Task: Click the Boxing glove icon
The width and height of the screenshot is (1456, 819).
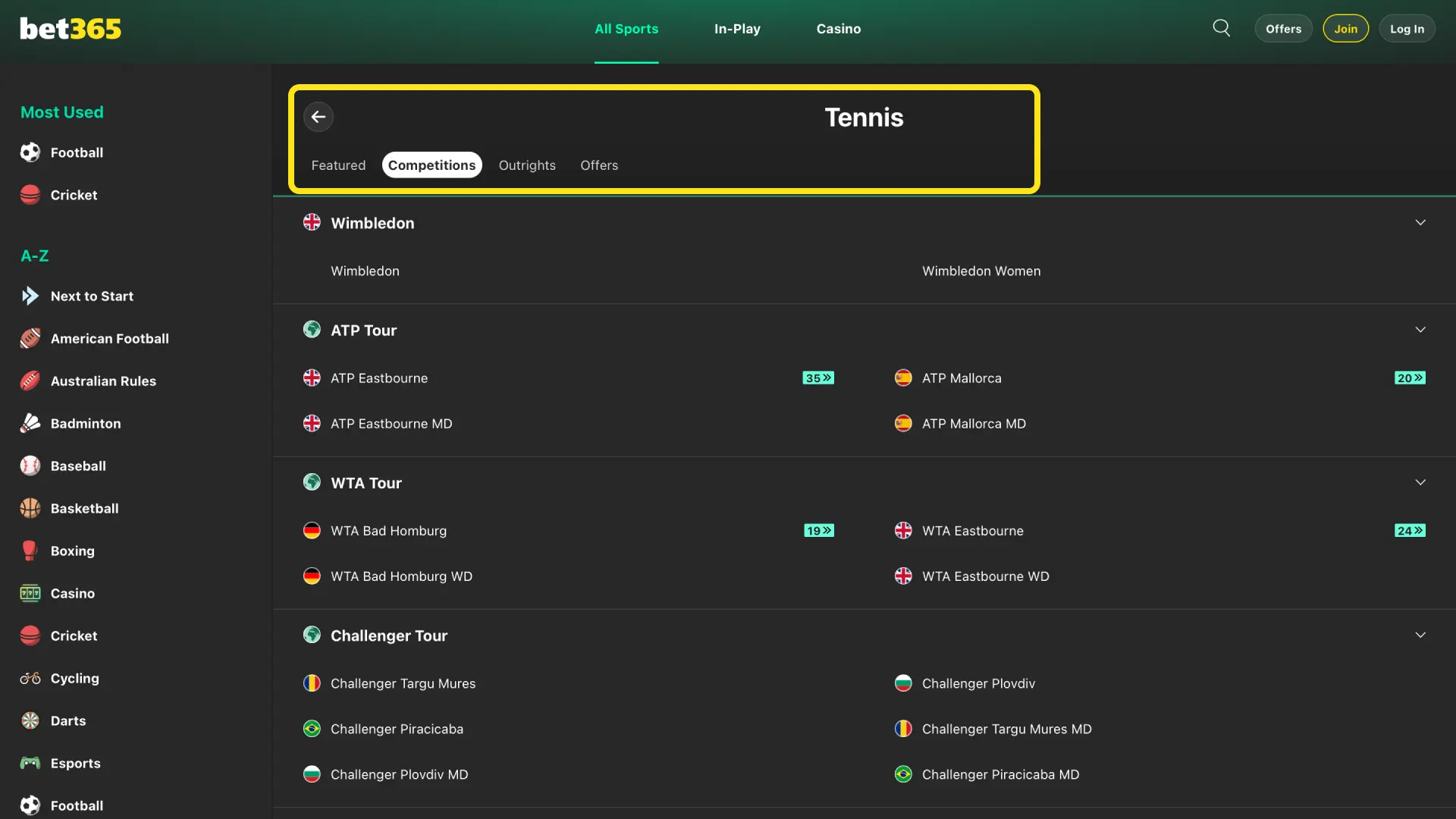Action: [x=30, y=551]
